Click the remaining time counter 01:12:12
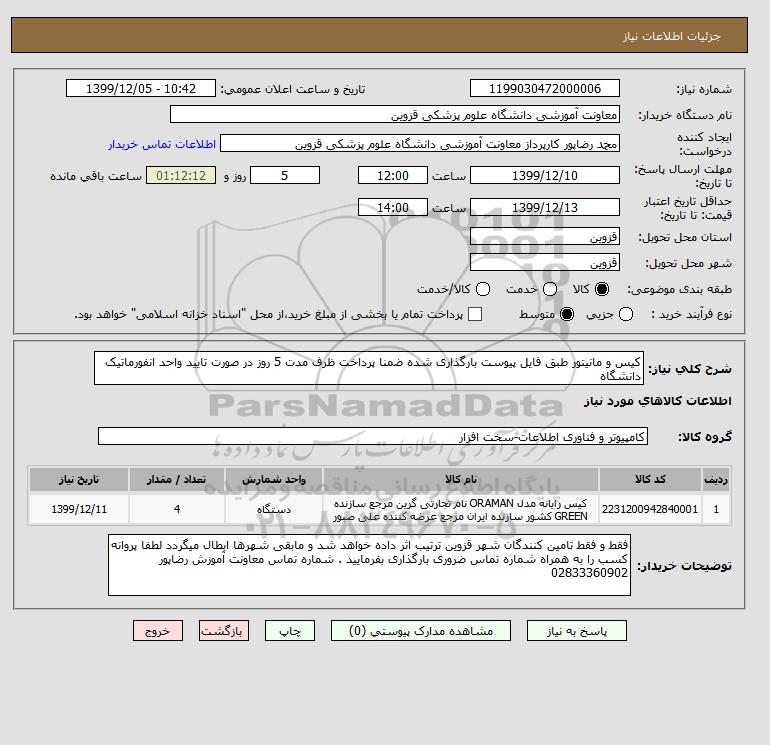Screen dimensions: 770x745 point(181,175)
